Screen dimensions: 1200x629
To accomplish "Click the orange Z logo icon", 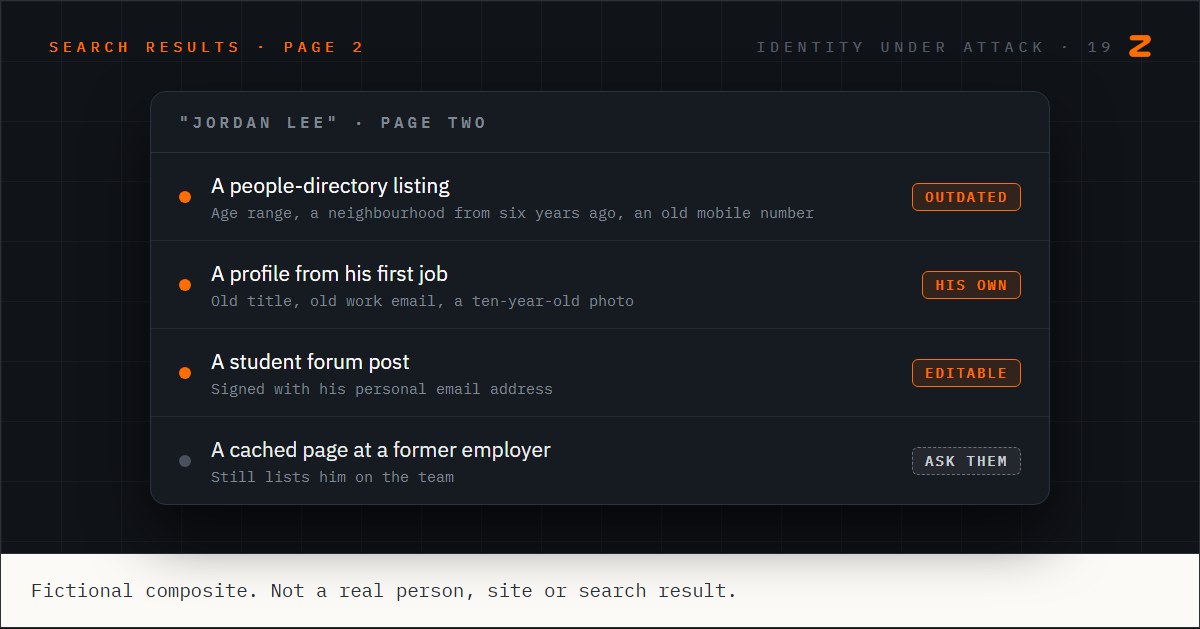I will (1140, 46).
